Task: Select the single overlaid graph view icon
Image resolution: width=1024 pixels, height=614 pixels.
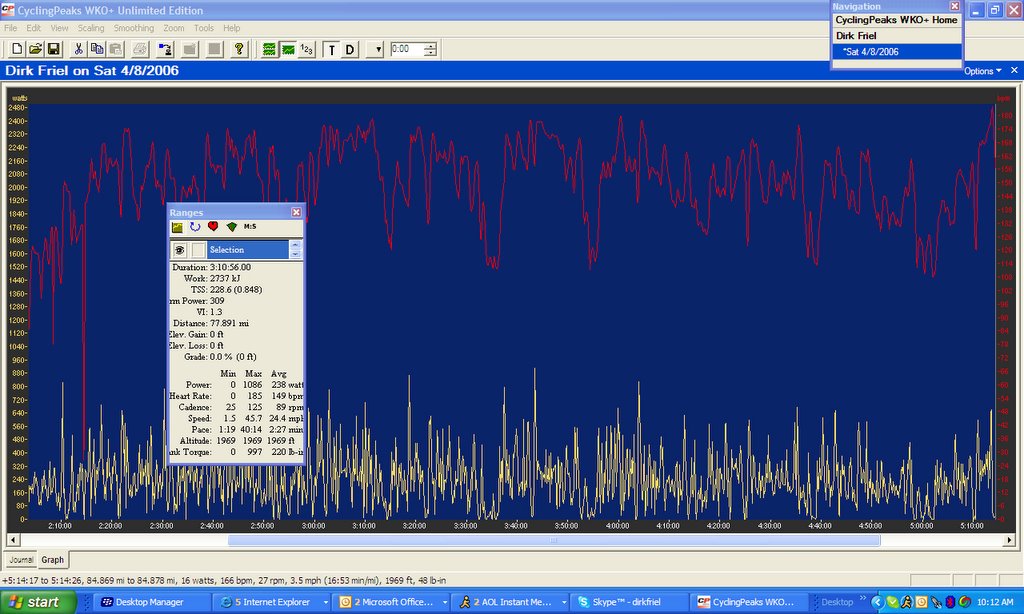Action: [x=287, y=49]
